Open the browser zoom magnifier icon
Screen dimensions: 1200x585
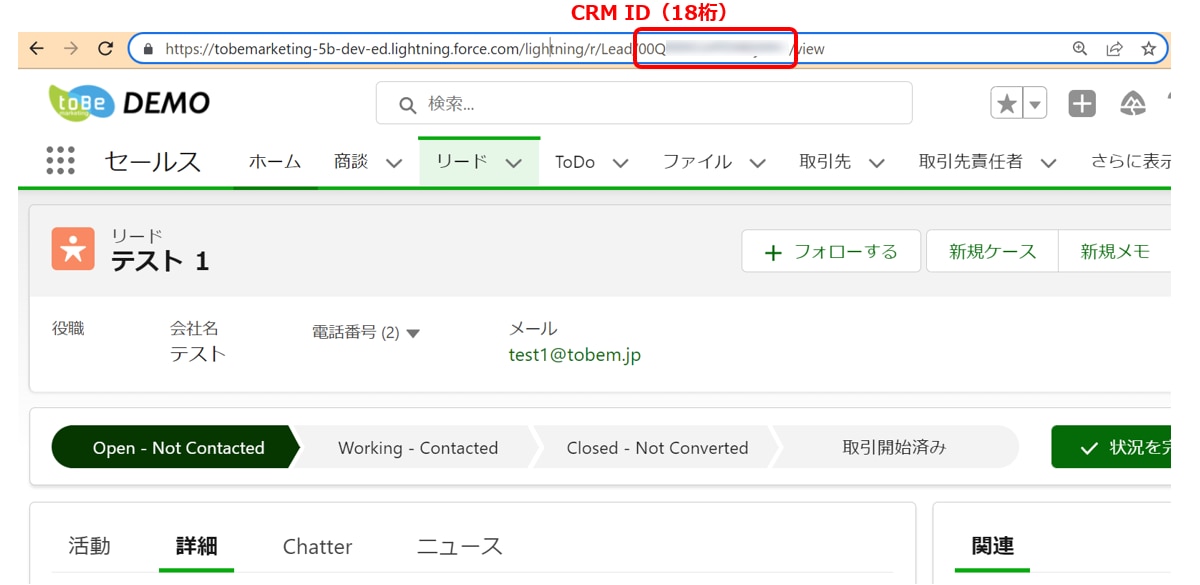(x=1080, y=48)
